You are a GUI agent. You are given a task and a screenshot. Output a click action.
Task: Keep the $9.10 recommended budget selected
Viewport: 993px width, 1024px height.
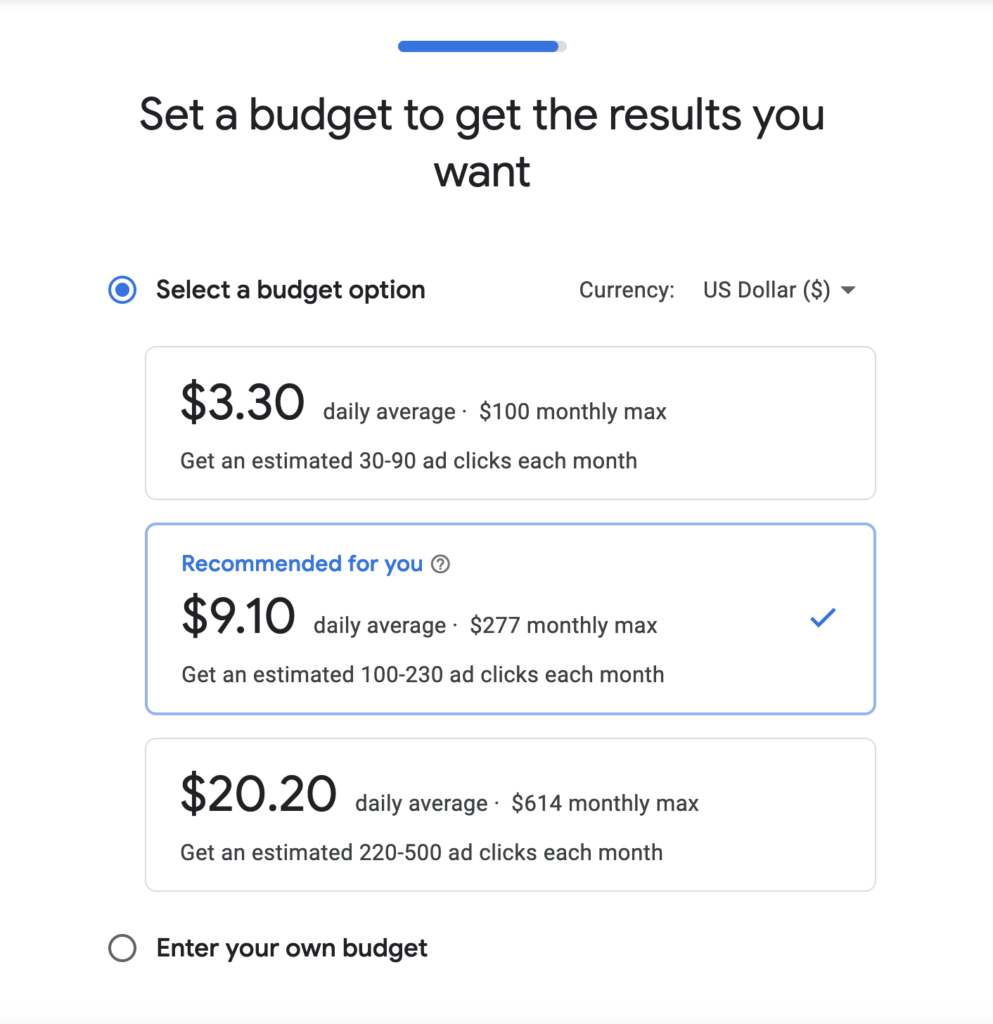(510, 618)
